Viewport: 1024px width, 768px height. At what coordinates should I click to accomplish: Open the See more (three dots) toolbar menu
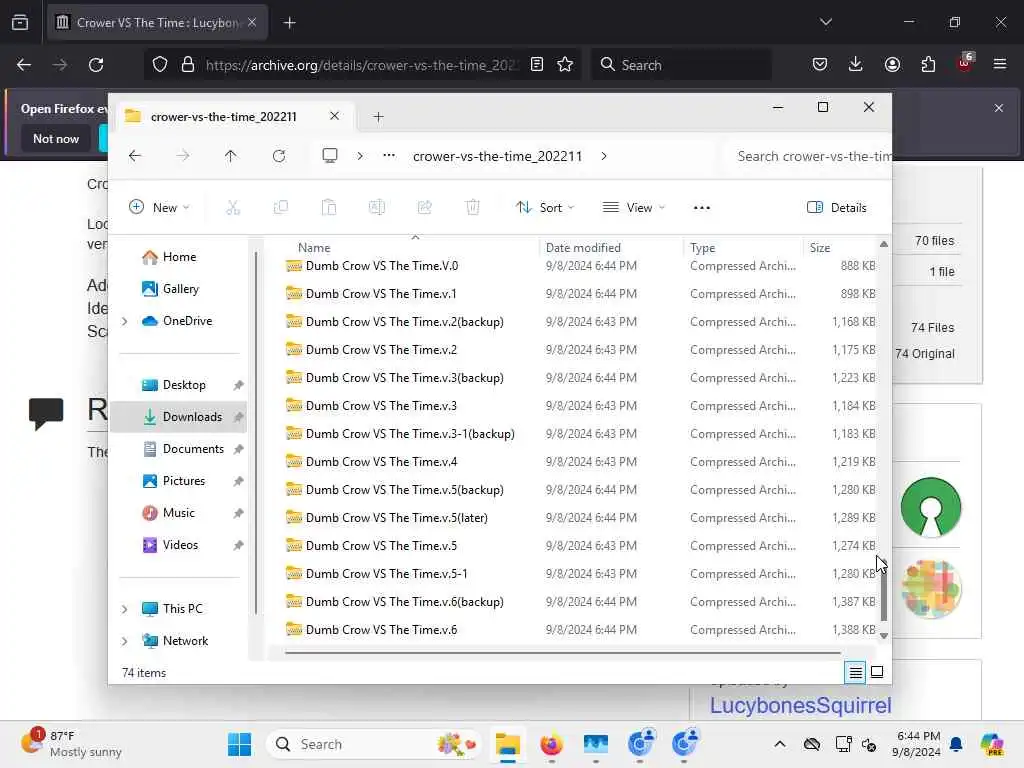[x=701, y=208]
